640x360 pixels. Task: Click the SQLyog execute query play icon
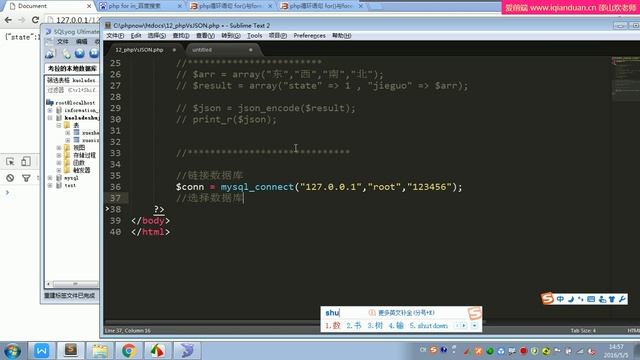coord(80,53)
